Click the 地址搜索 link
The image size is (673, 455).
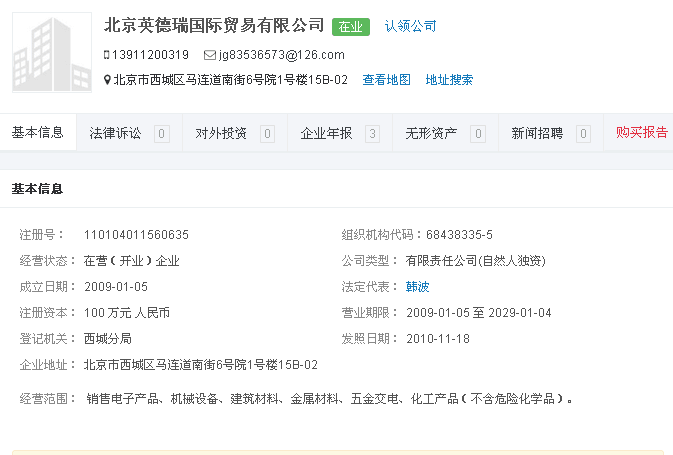tap(449, 80)
